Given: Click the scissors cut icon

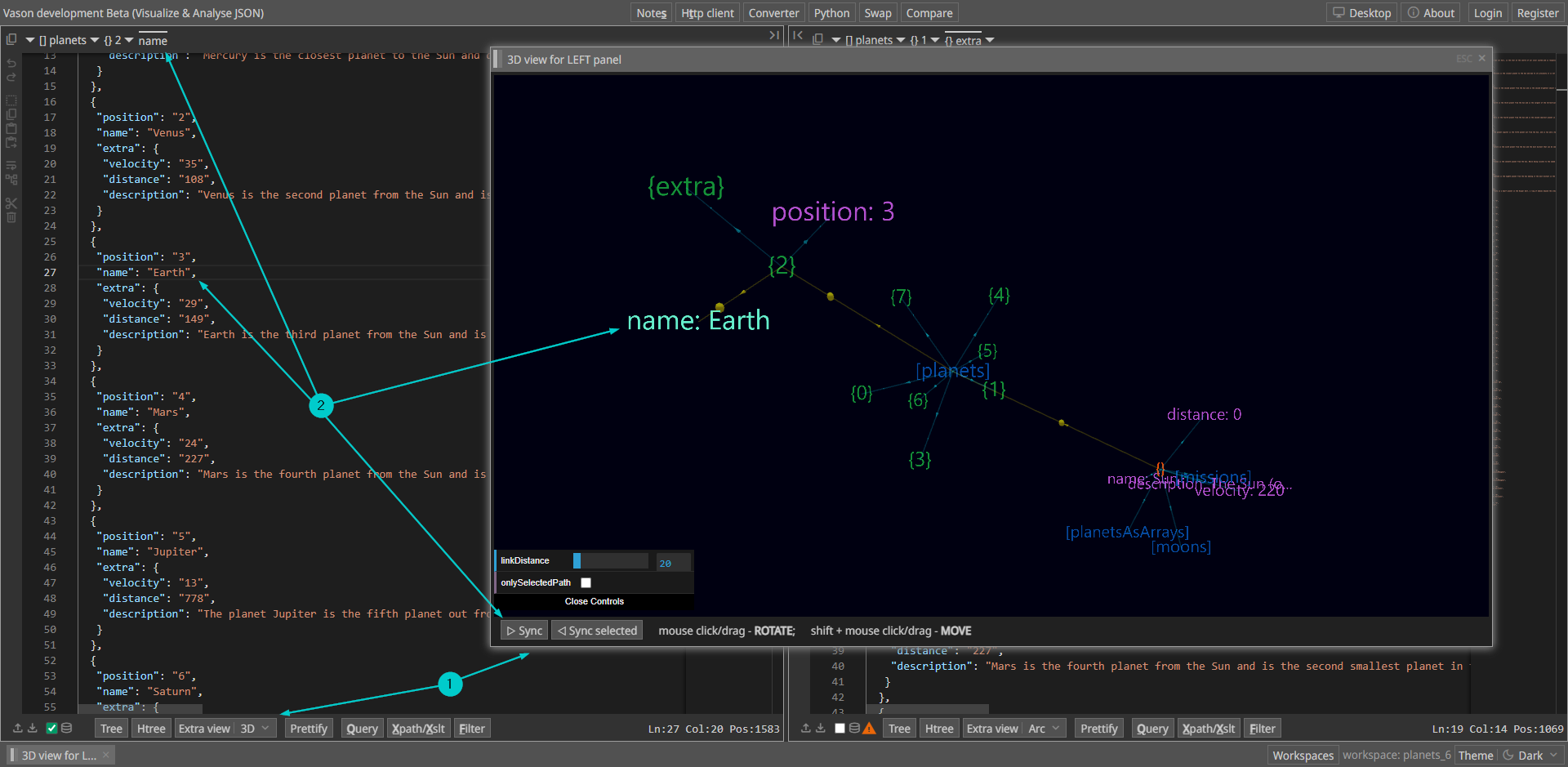Looking at the screenshot, I should click(11, 203).
